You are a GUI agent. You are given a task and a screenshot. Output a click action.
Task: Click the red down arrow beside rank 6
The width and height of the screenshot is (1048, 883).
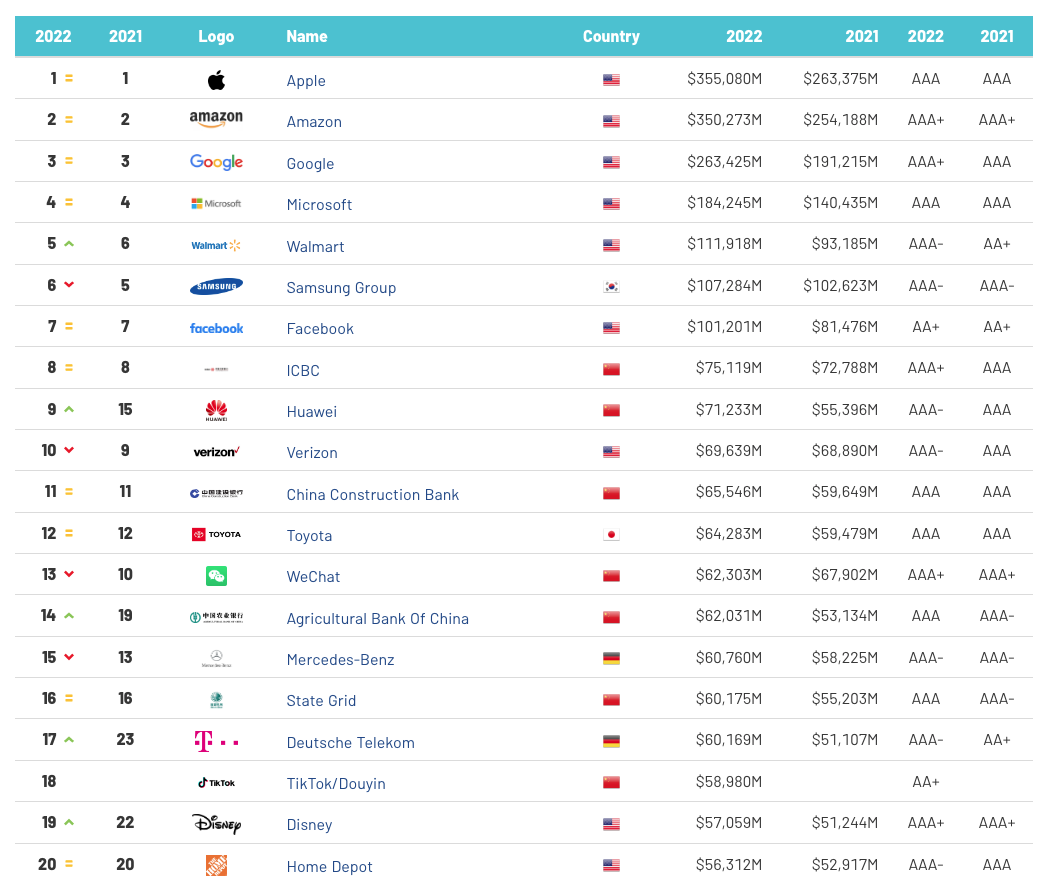point(69,285)
